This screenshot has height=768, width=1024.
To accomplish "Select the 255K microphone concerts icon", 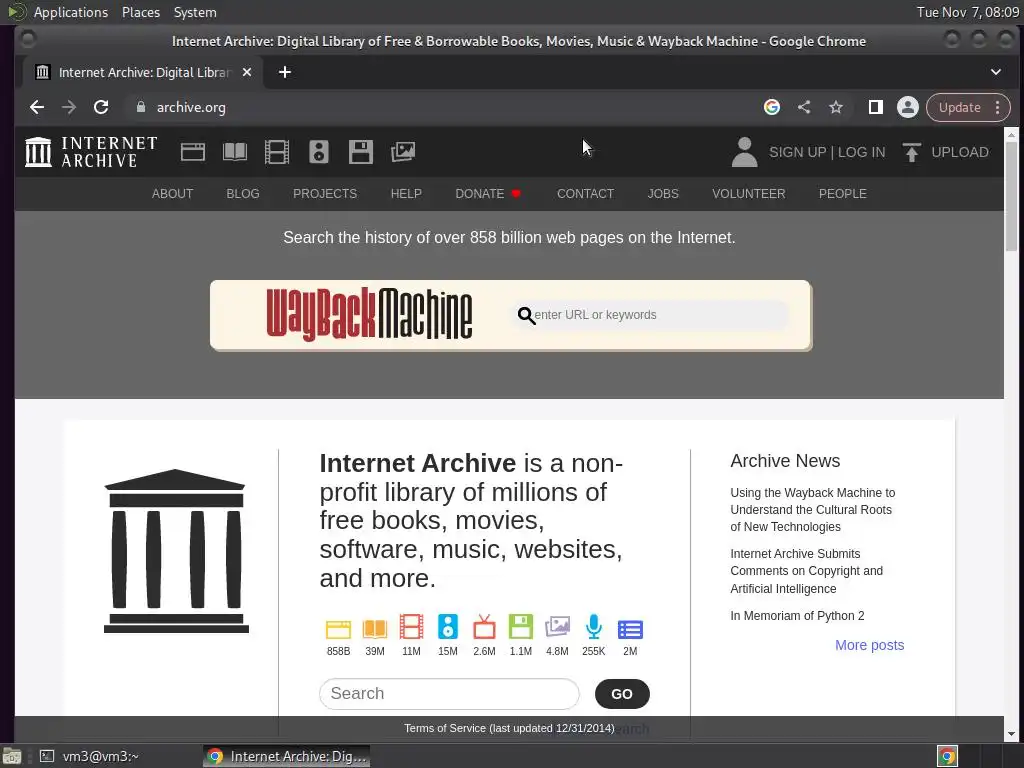I will pos(594,627).
